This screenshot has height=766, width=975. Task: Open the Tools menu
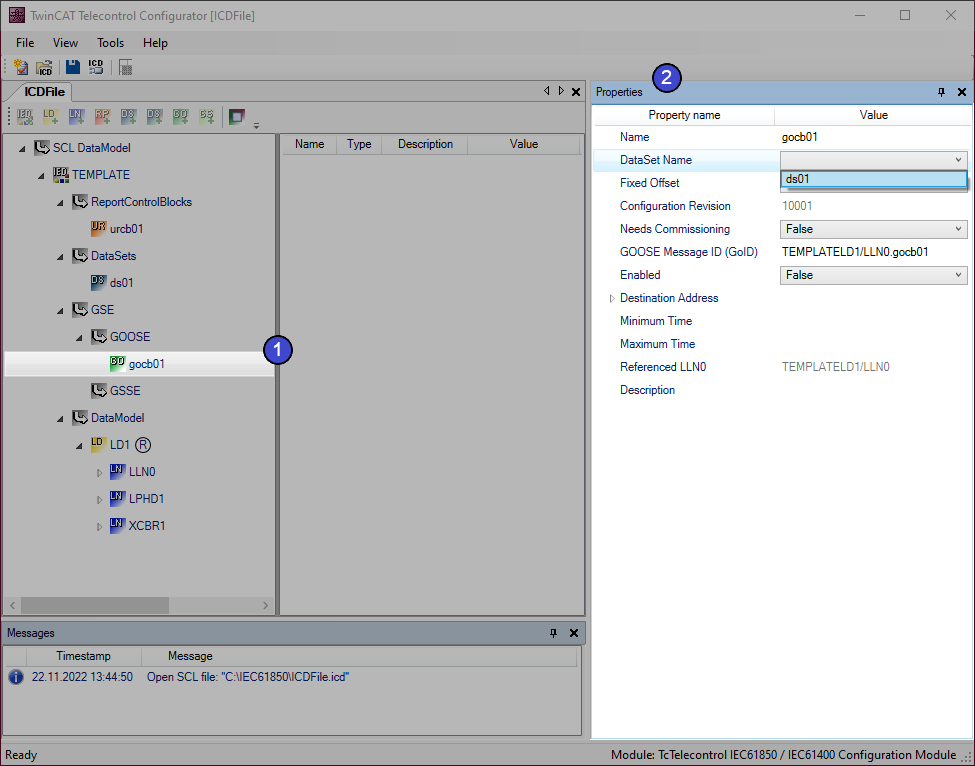pyautogui.click(x=110, y=43)
